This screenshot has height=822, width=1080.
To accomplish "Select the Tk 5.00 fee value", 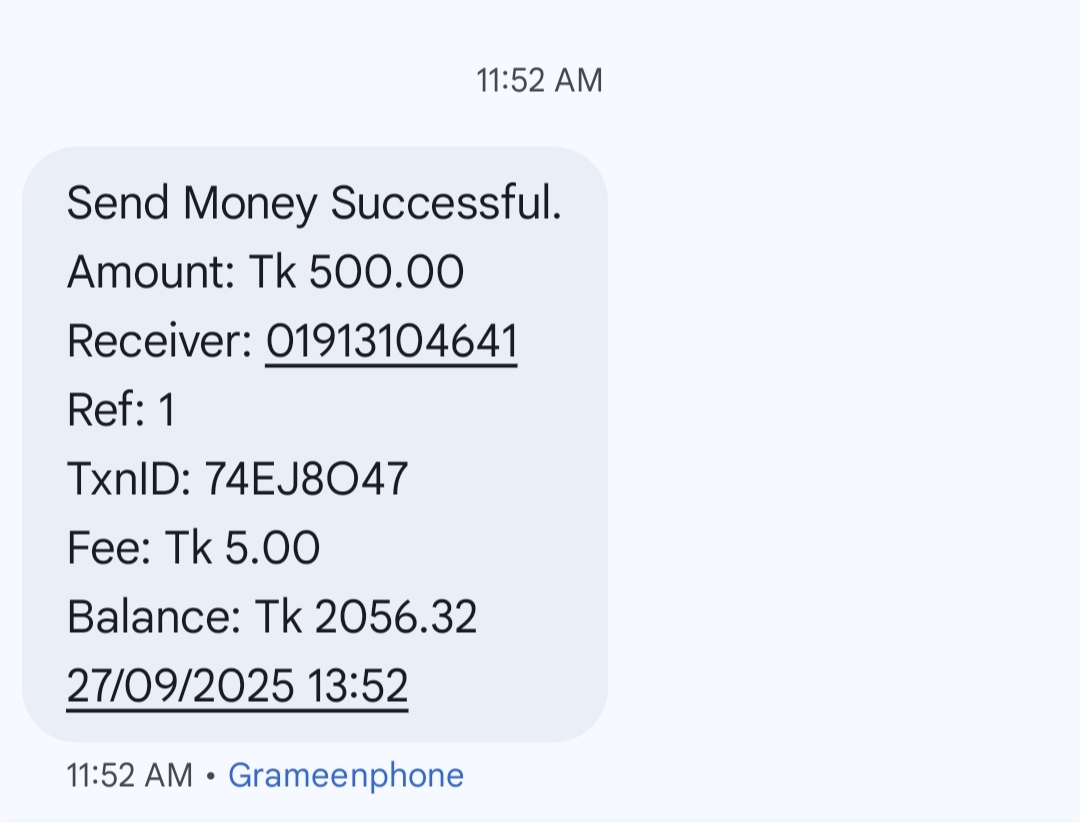I will 243,549.
